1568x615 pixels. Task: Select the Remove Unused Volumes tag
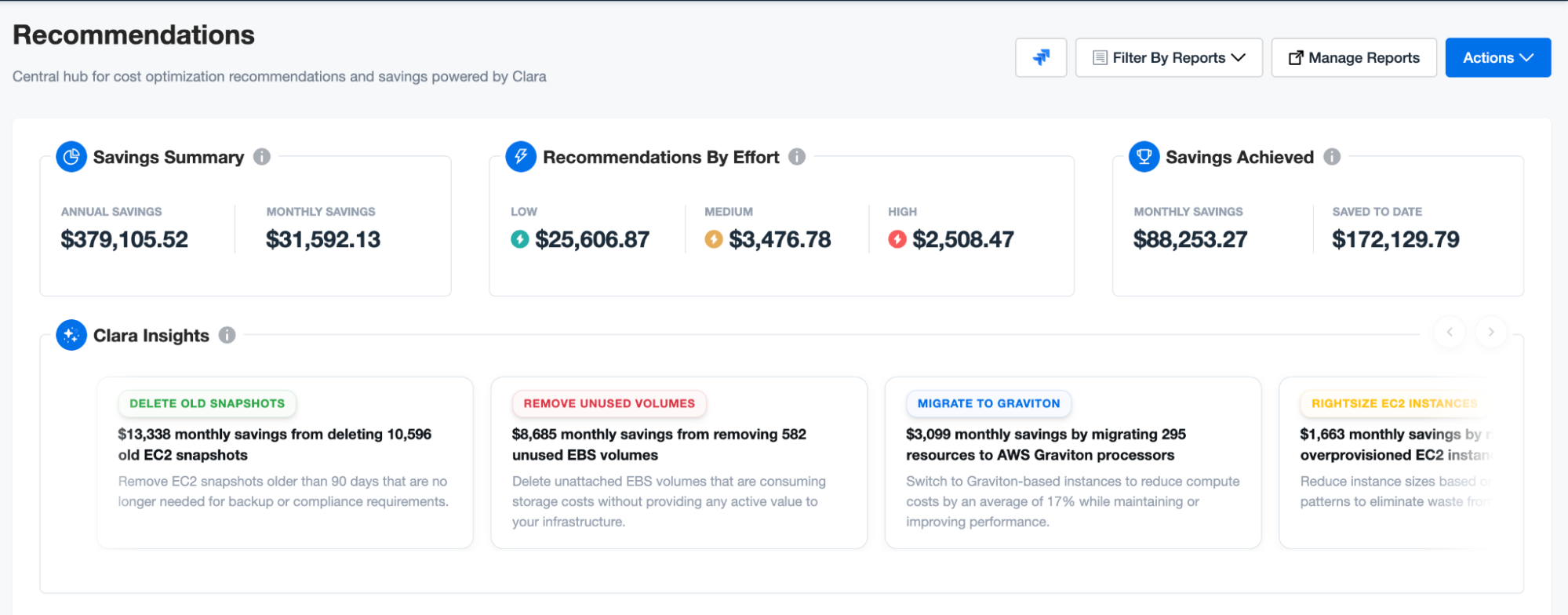click(609, 403)
